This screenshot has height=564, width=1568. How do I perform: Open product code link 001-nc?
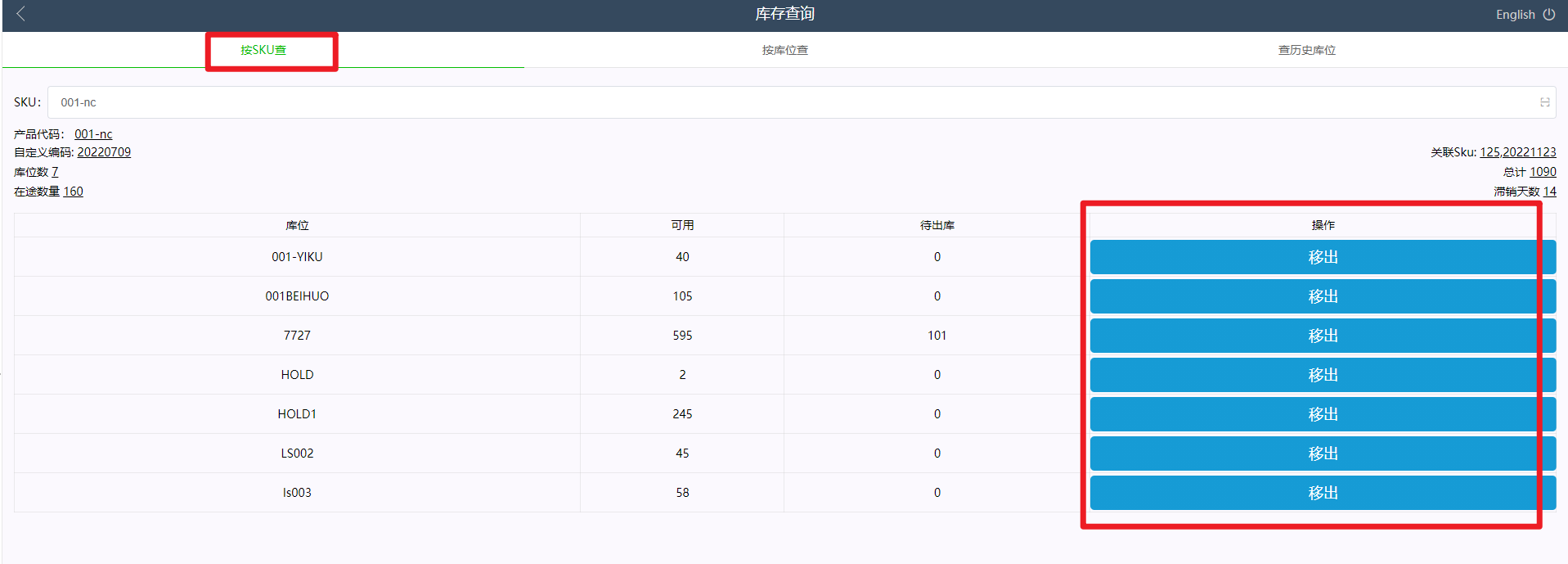coord(93,134)
